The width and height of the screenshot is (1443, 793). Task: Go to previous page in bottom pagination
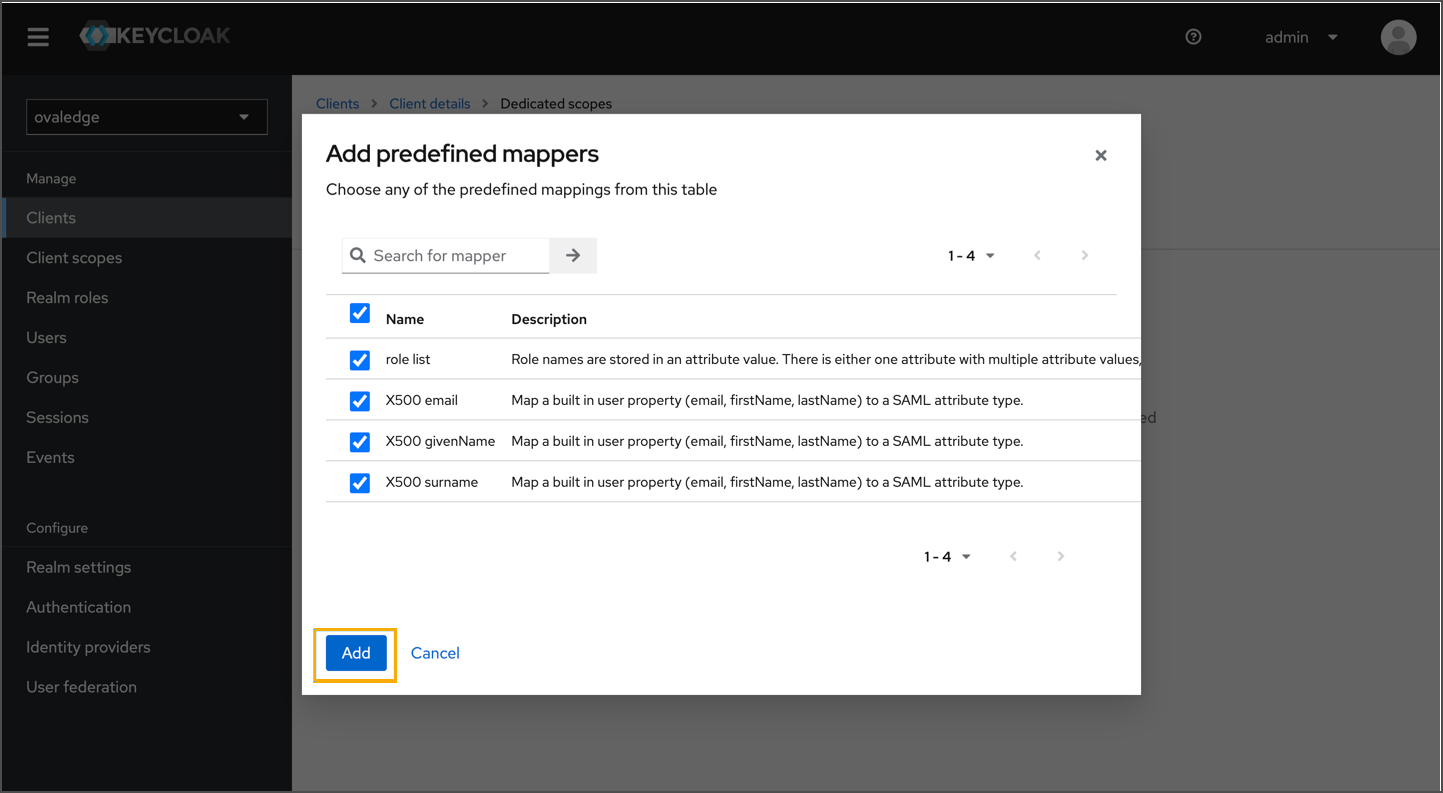tap(1013, 556)
